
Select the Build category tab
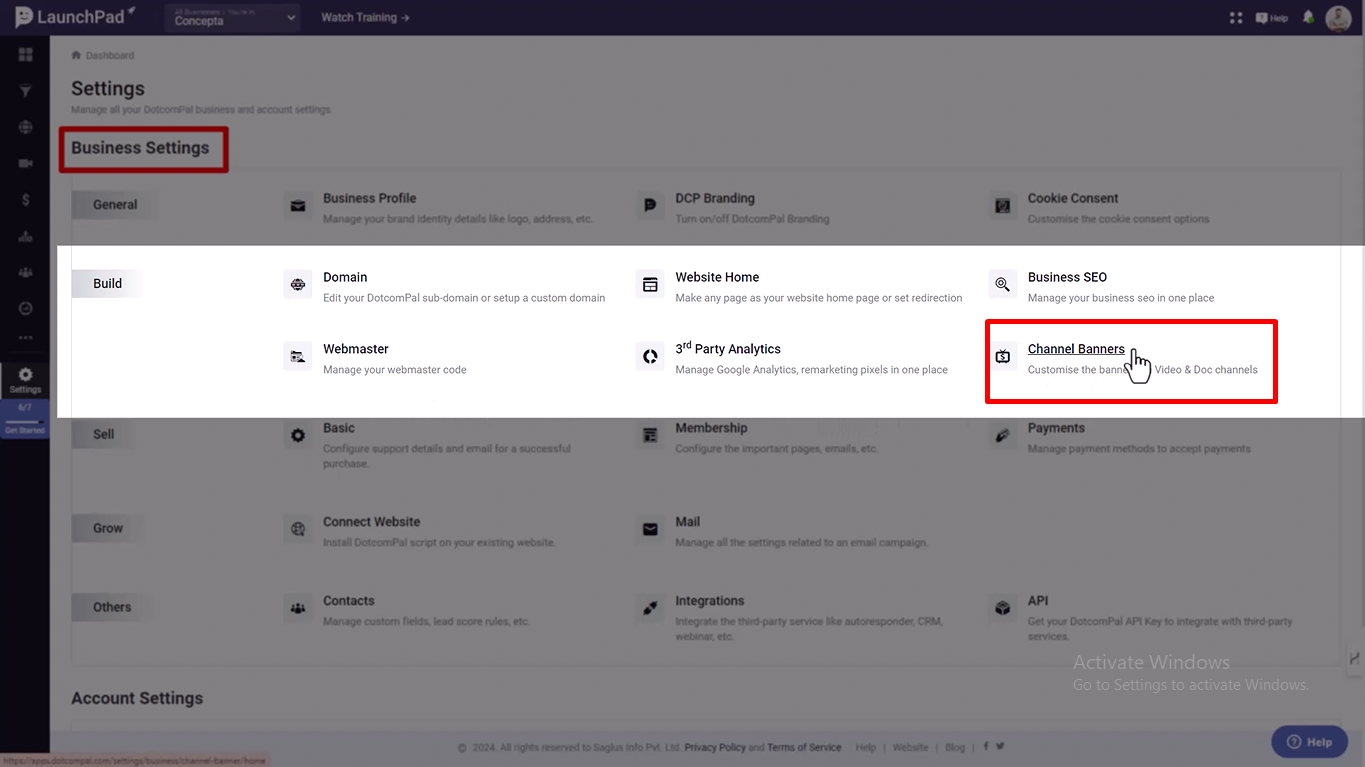pyautogui.click(x=107, y=283)
